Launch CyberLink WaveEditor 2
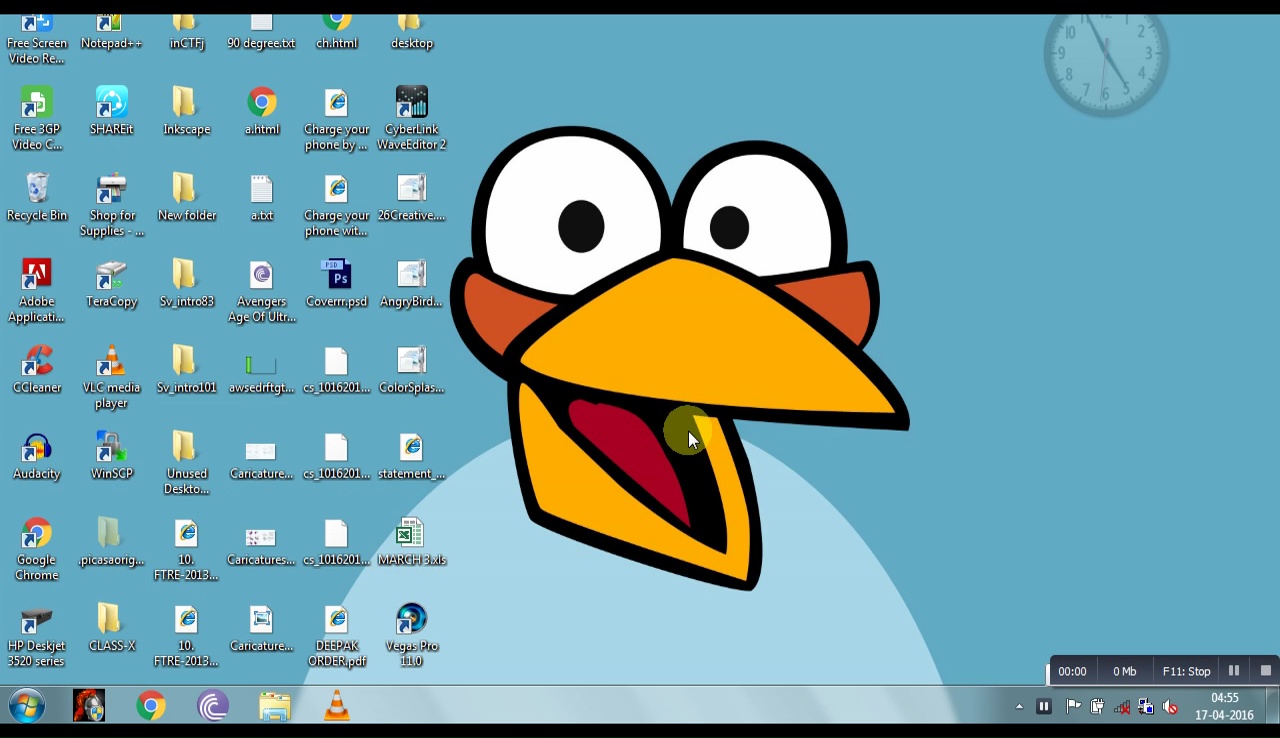The image size is (1280, 738). (x=411, y=119)
